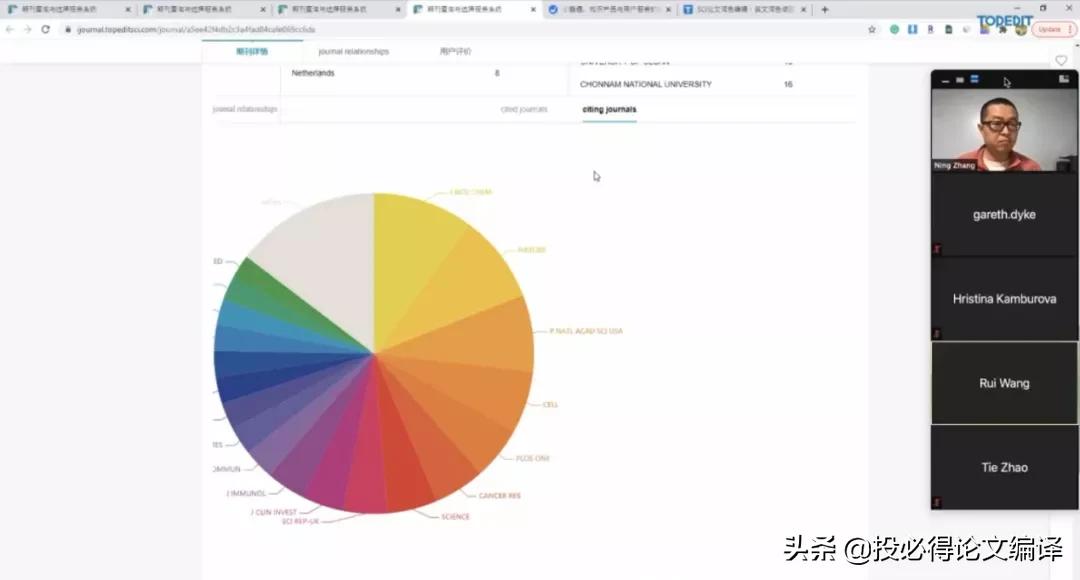Click the blue browser extension icon
1080x580 pixels.
913,30
